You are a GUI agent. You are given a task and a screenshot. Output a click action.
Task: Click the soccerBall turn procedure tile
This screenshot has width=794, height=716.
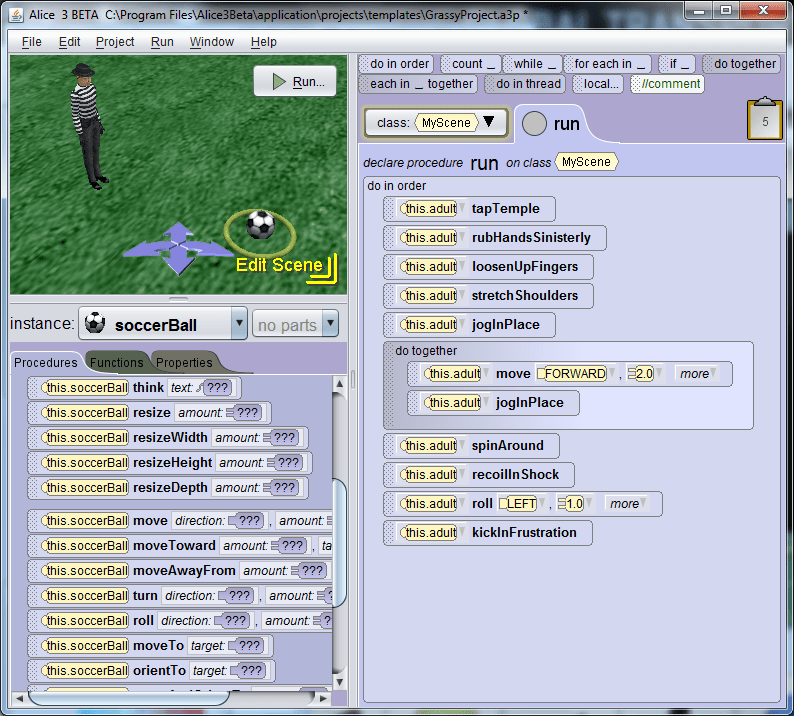click(180, 595)
